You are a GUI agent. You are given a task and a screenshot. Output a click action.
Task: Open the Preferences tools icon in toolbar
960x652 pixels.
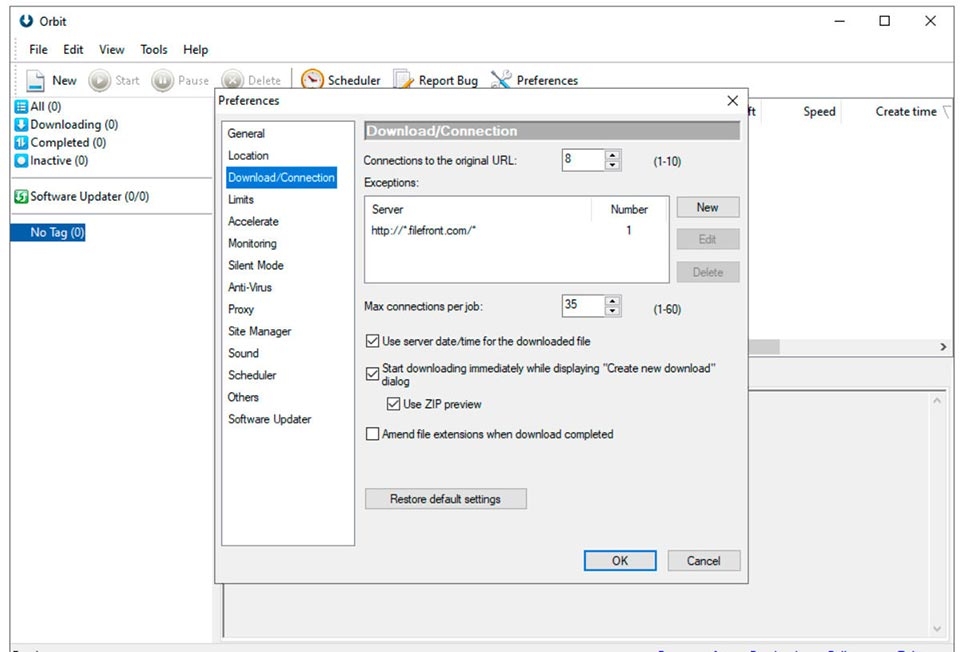[501, 80]
